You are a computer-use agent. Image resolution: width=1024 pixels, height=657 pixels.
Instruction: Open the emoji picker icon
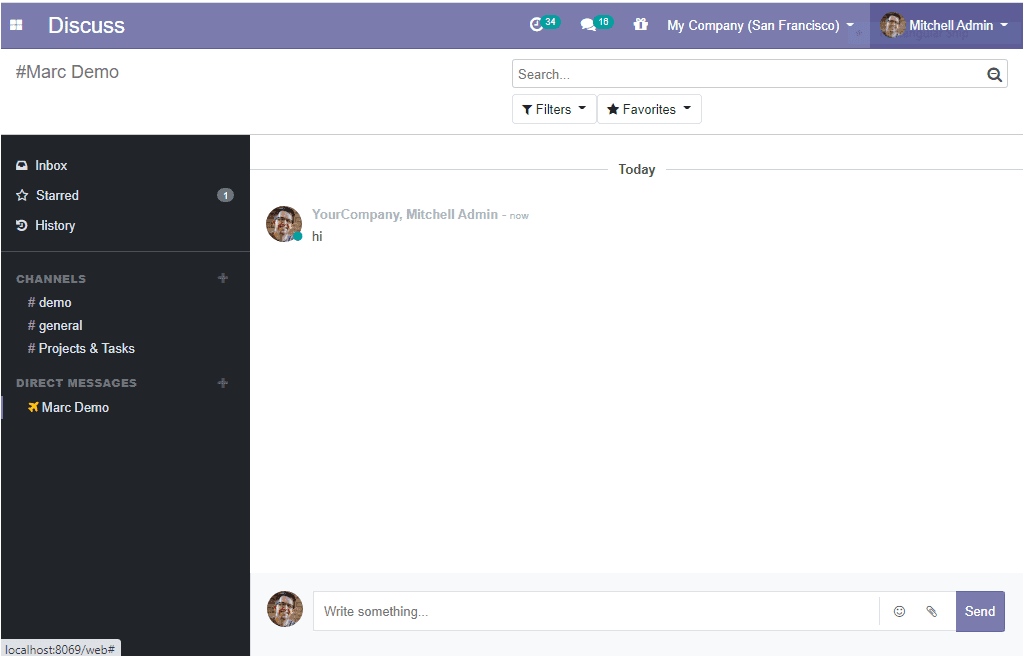[899, 611]
